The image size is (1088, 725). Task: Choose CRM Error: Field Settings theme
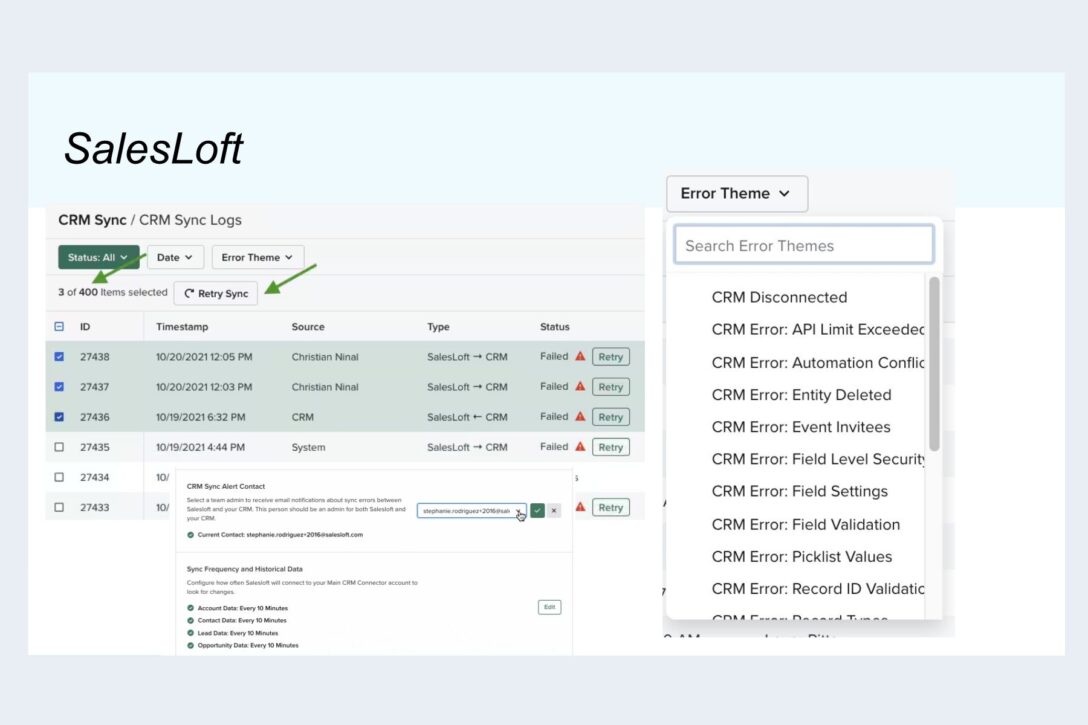[x=799, y=491]
